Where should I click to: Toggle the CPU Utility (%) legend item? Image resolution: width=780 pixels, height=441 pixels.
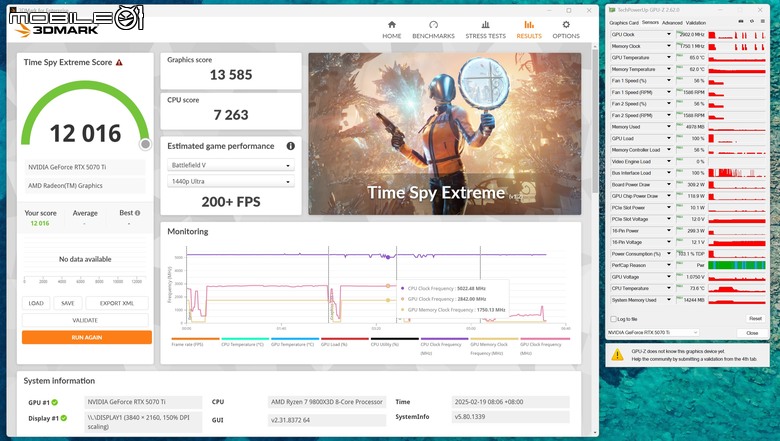pos(394,342)
